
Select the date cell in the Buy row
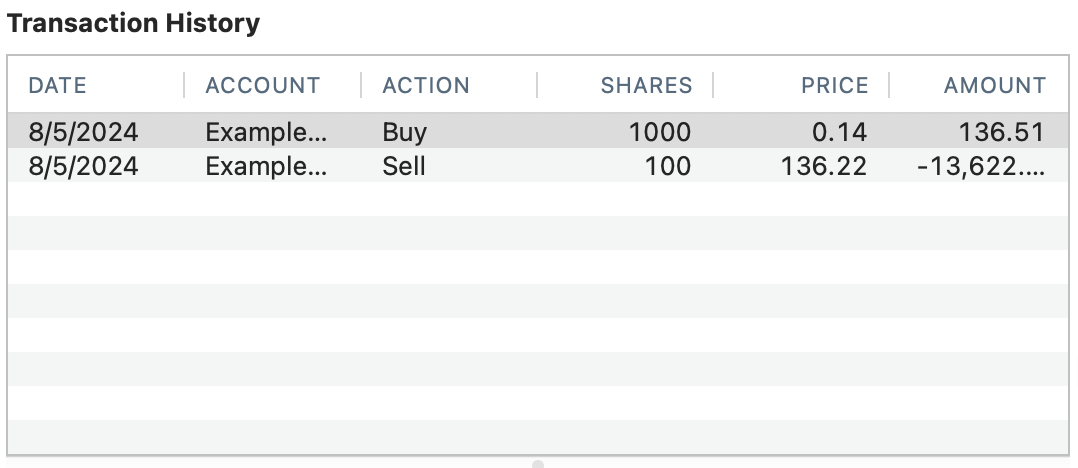tap(83, 132)
